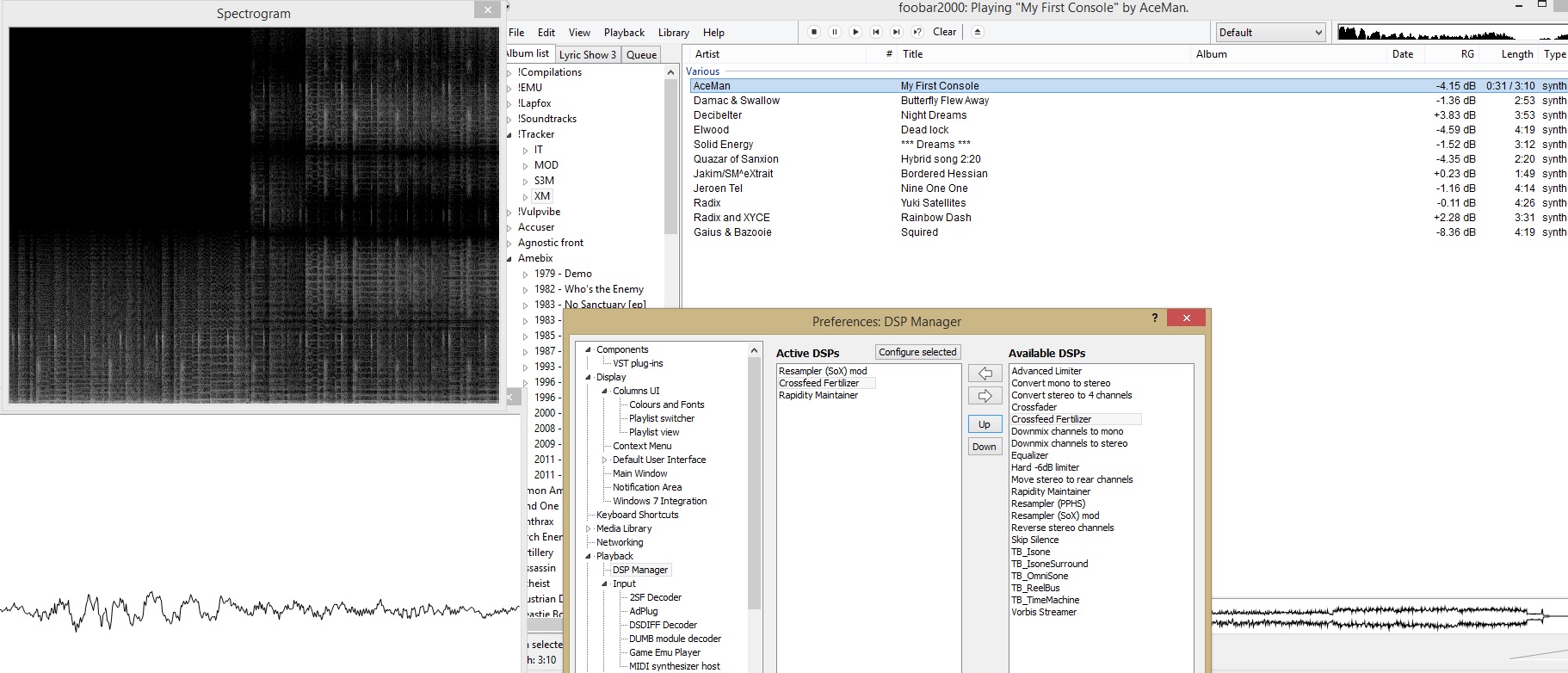Collapse the Input node under Playback
The width and height of the screenshot is (1568, 673).
pyautogui.click(x=605, y=584)
